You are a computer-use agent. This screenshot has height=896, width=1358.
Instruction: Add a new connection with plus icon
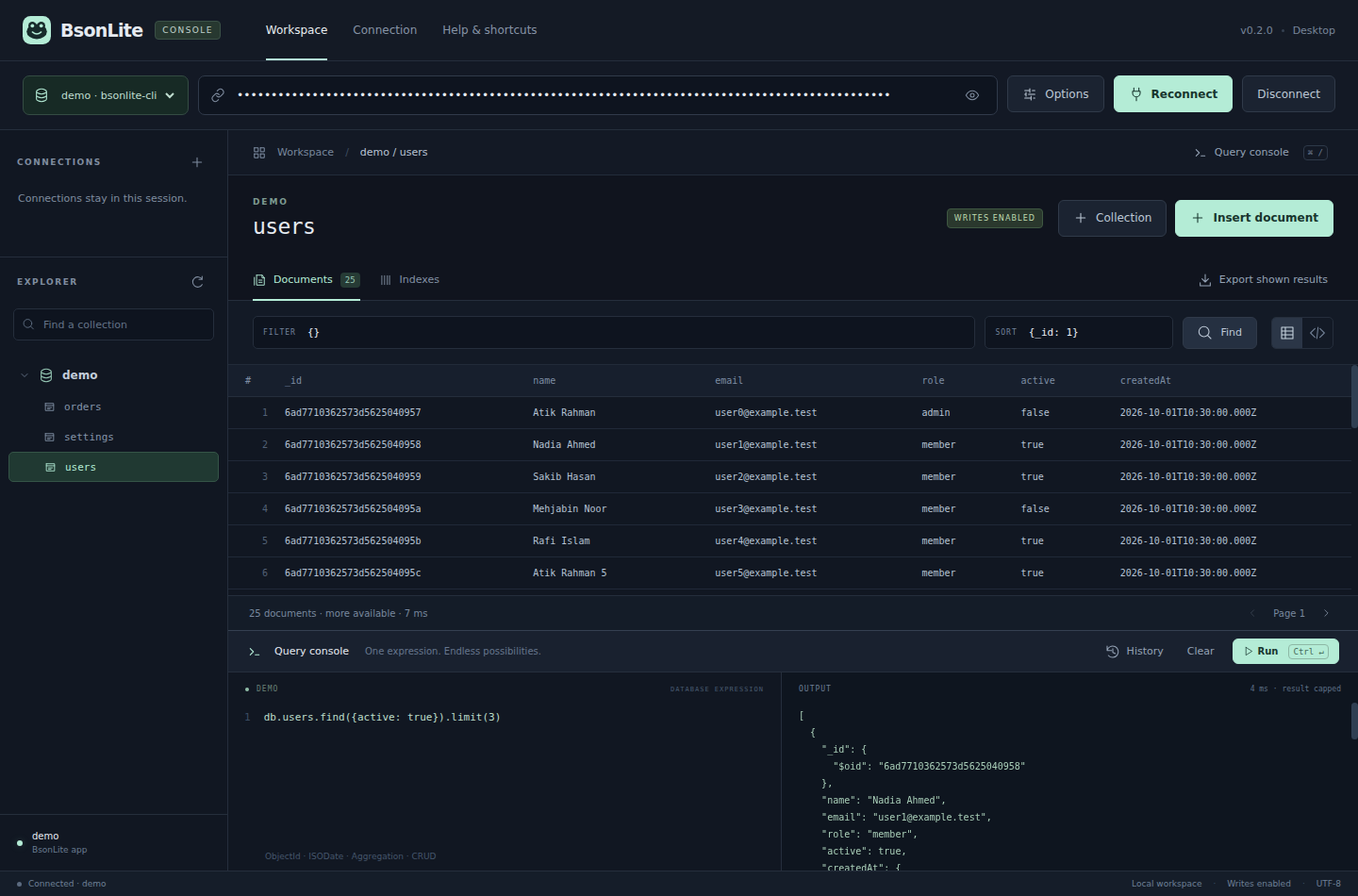197,162
